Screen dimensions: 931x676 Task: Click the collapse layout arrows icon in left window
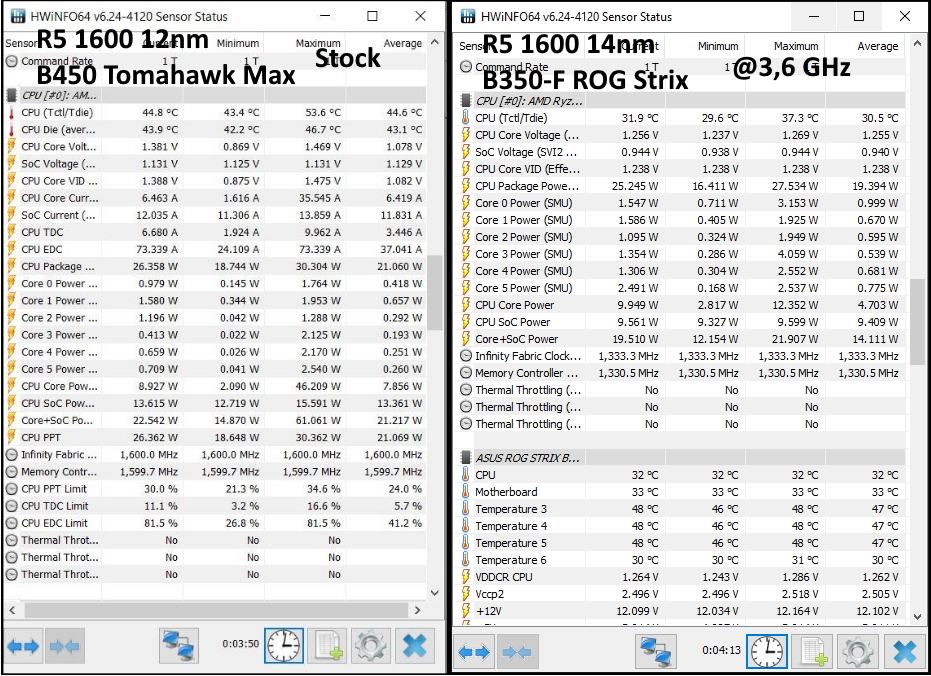[x=65, y=646]
